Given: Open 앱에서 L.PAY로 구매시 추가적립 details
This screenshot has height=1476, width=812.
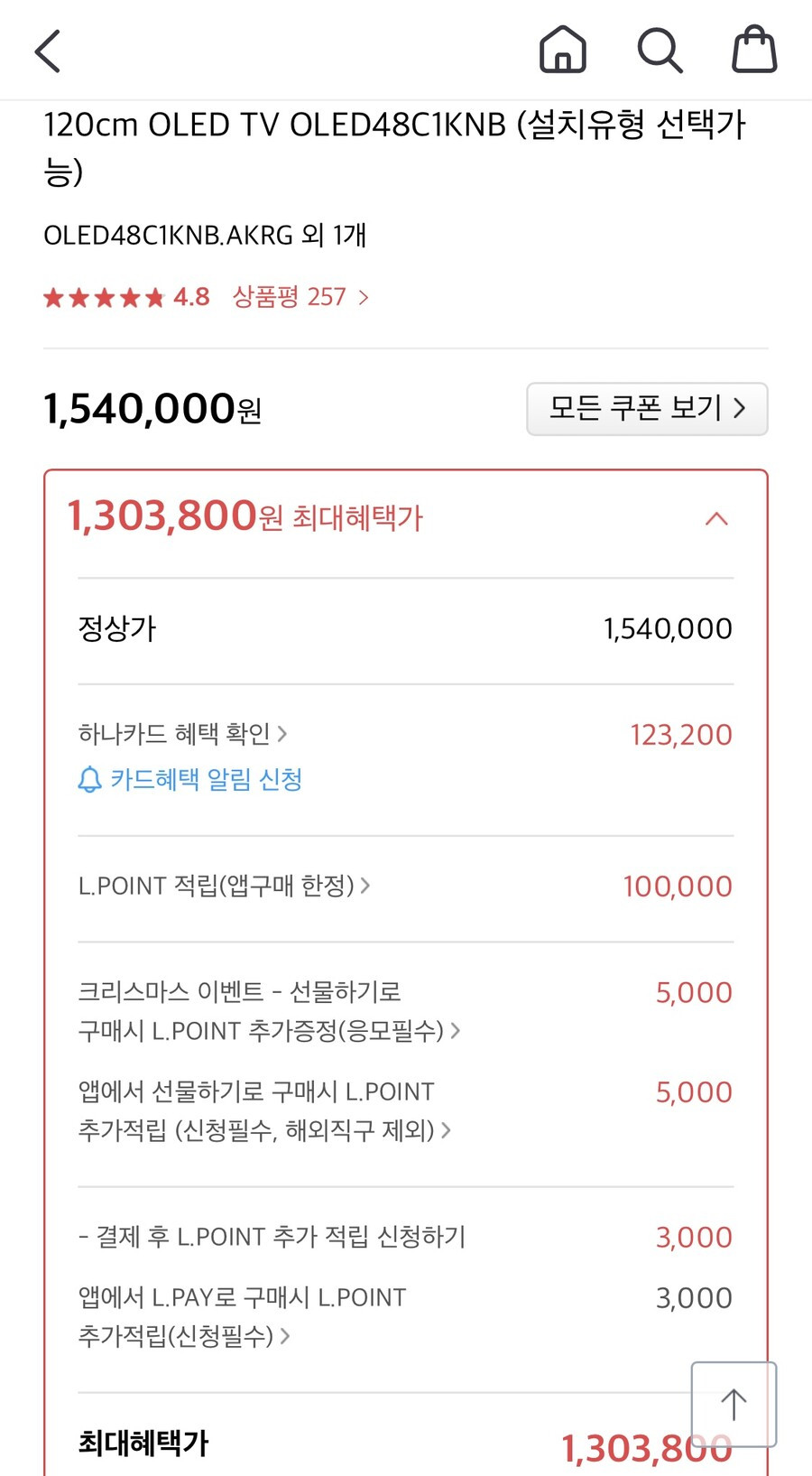Looking at the screenshot, I should pyautogui.click(x=242, y=1316).
